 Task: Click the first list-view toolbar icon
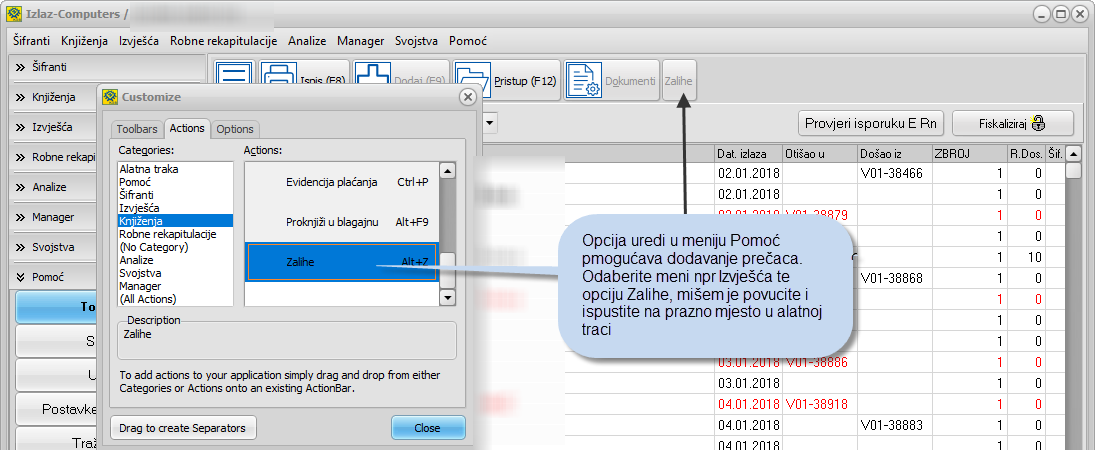(234, 80)
